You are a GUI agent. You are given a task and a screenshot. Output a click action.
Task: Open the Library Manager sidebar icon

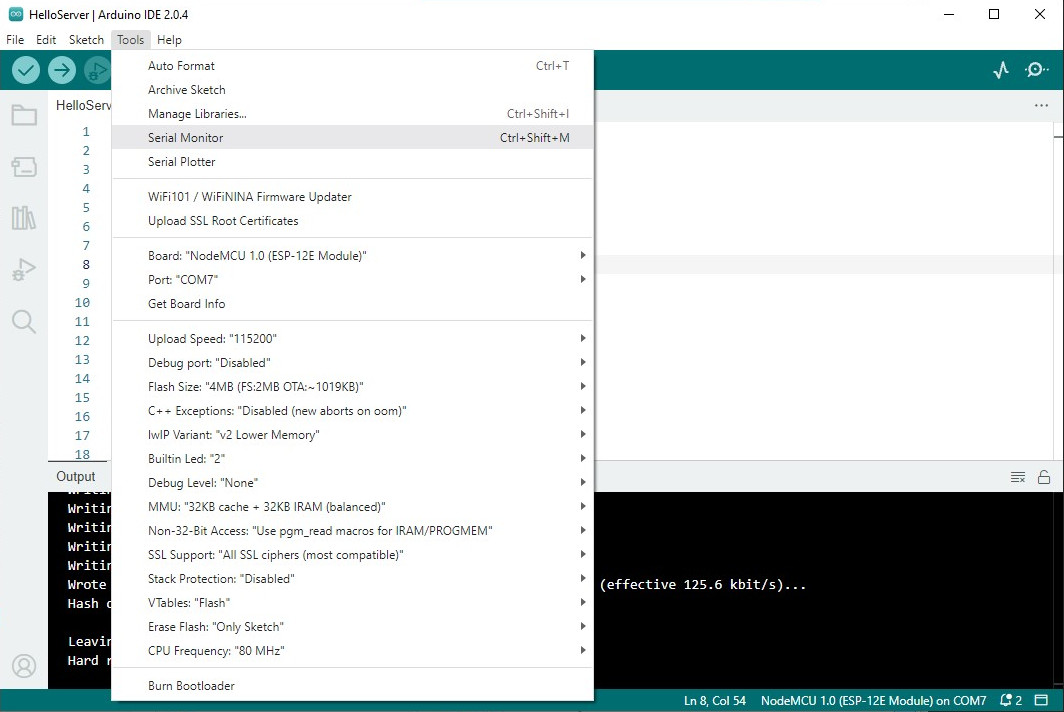[24, 218]
